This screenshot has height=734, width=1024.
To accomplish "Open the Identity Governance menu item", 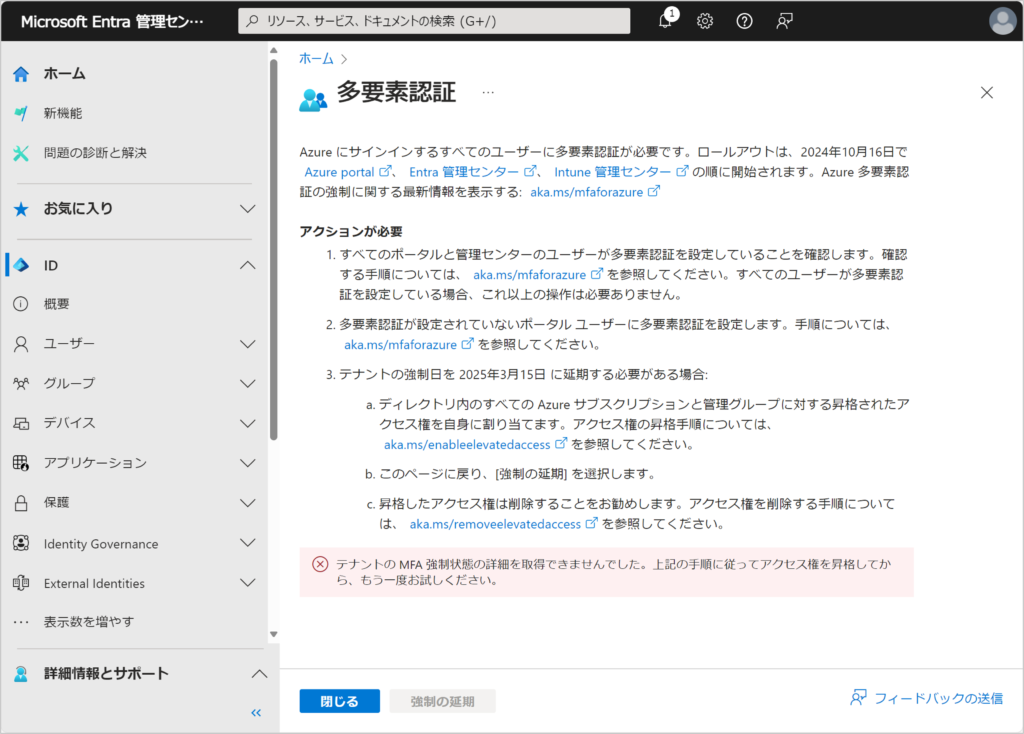I will point(101,544).
